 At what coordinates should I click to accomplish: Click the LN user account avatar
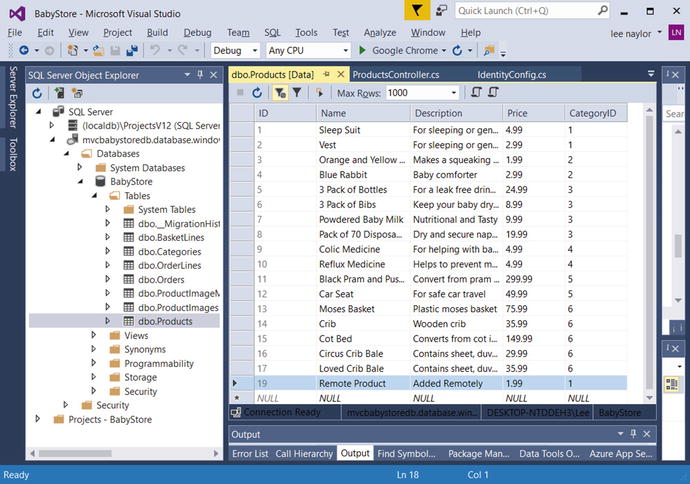pyautogui.click(x=676, y=32)
